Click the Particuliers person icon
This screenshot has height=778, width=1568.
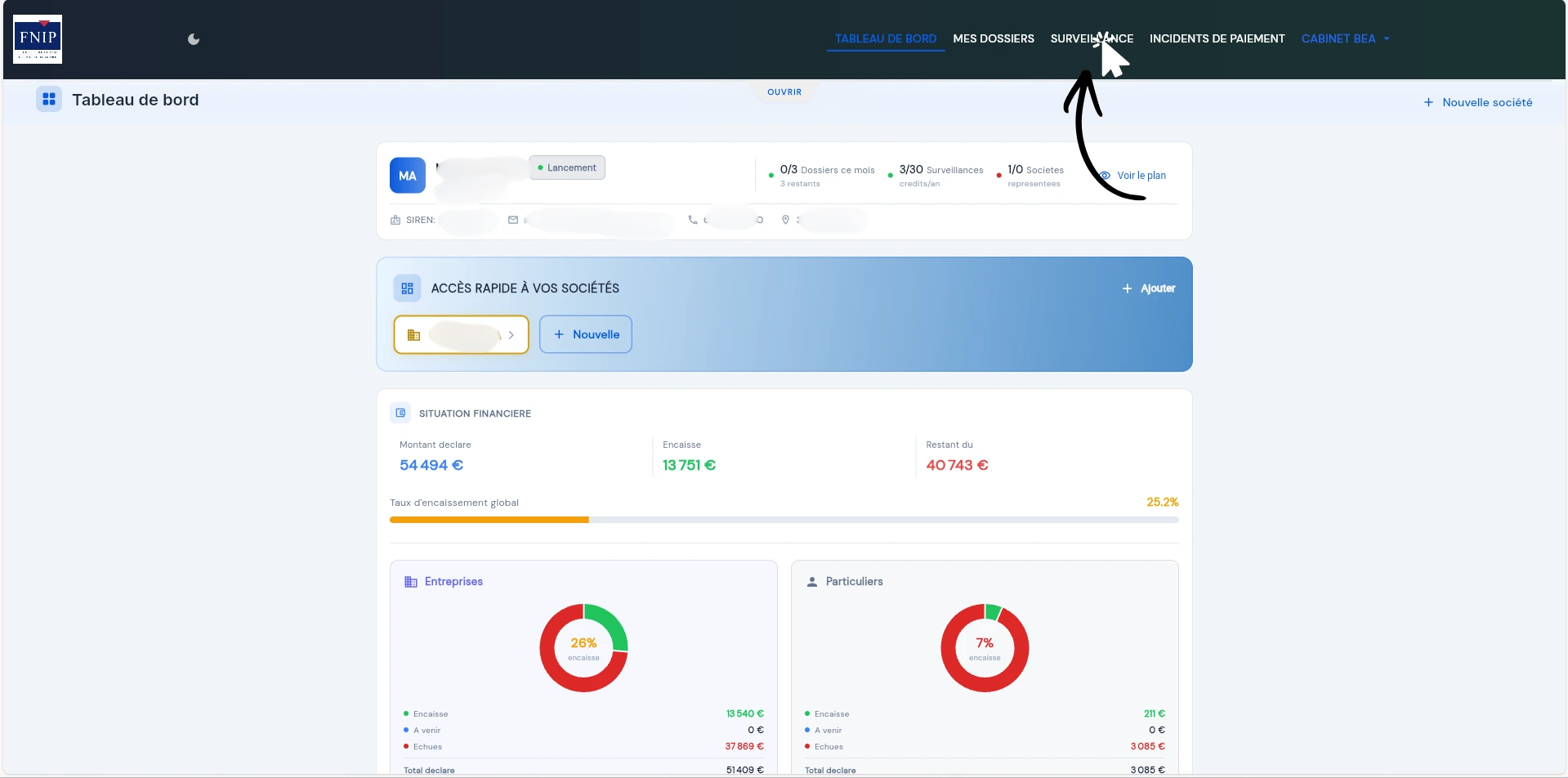tap(812, 582)
